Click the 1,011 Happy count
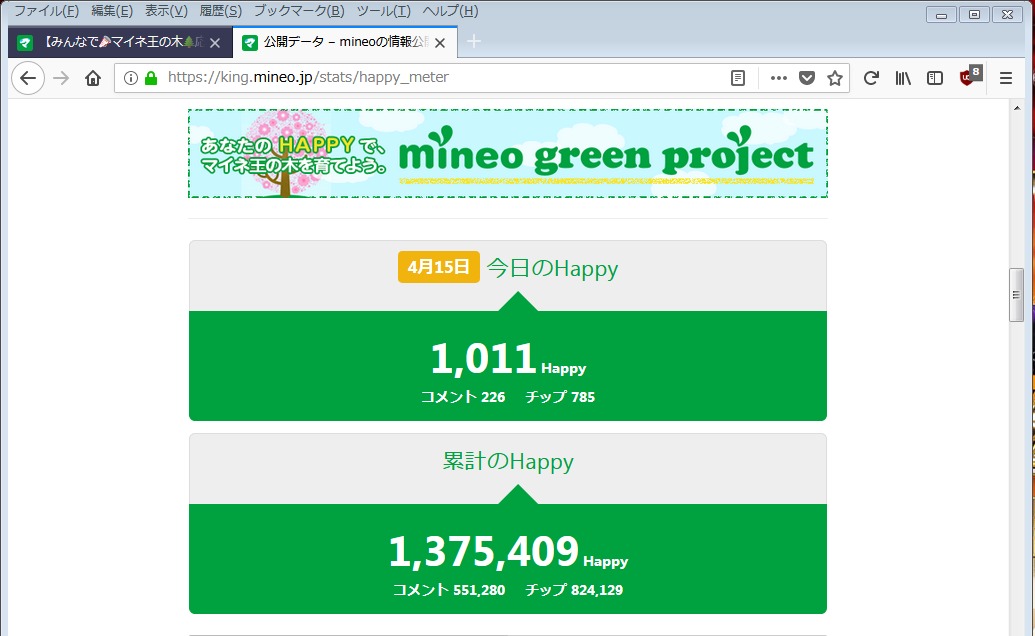 click(508, 360)
